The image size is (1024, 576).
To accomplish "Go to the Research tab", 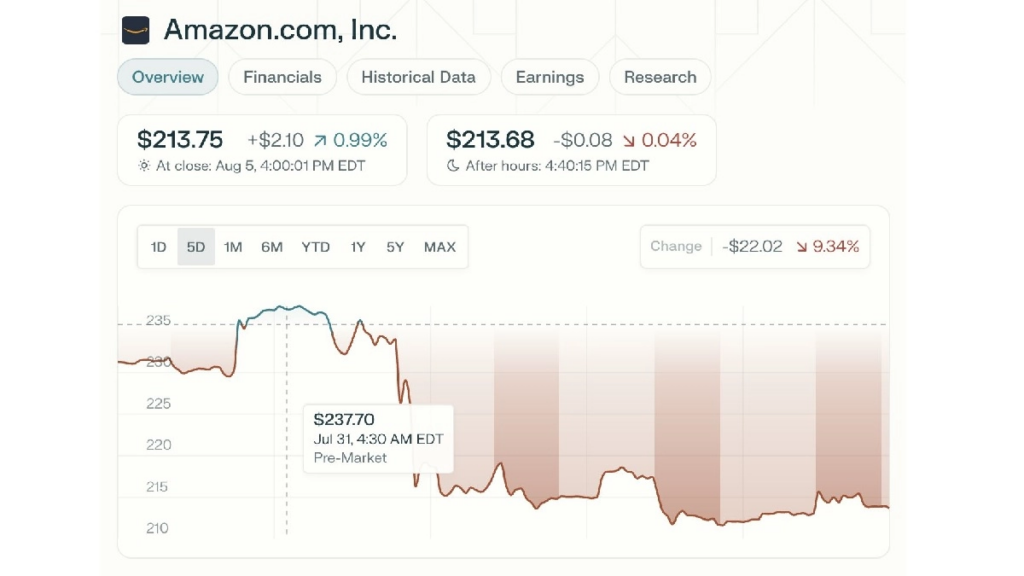I will [x=660, y=77].
